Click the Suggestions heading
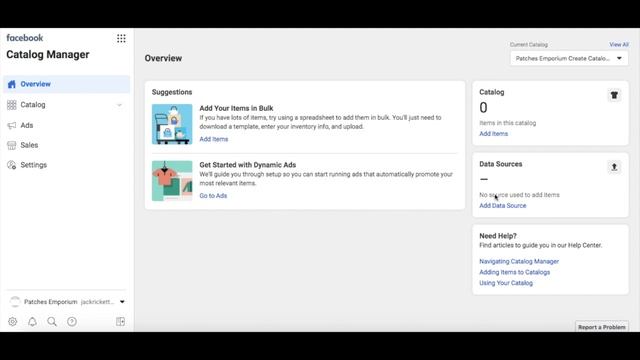This screenshot has width=640, height=360. pyautogui.click(x=172, y=92)
